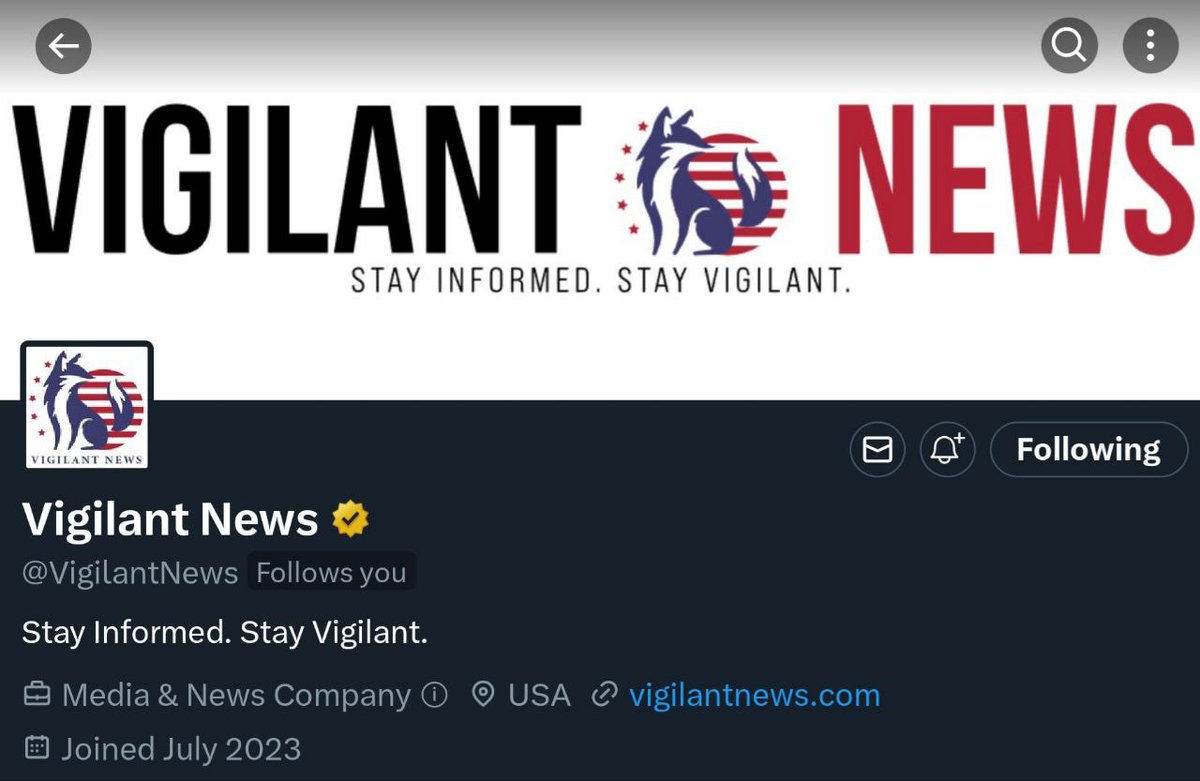The image size is (1200, 781).
Task: Toggle post notifications with the bell icon
Action: coord(947,450)
